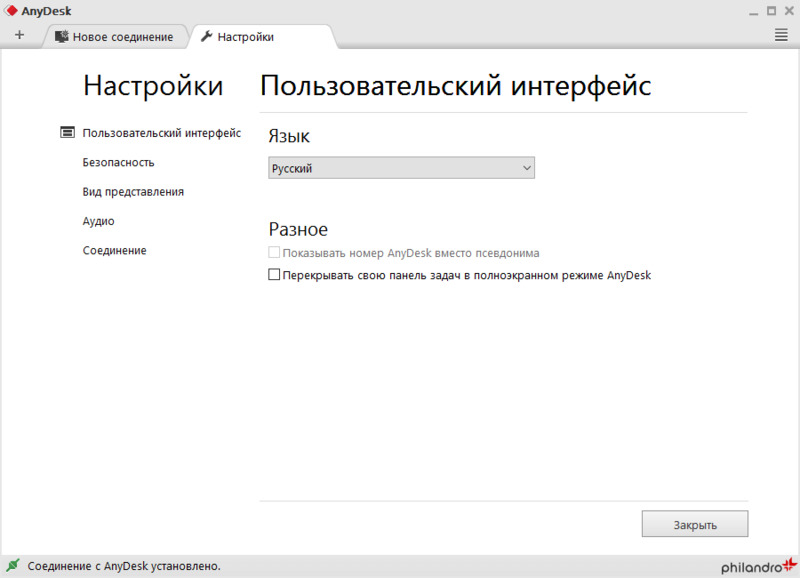Close the AnyDesk window
Image resolution: width=800 pixels, height=578 pixels.
[789, 11]
